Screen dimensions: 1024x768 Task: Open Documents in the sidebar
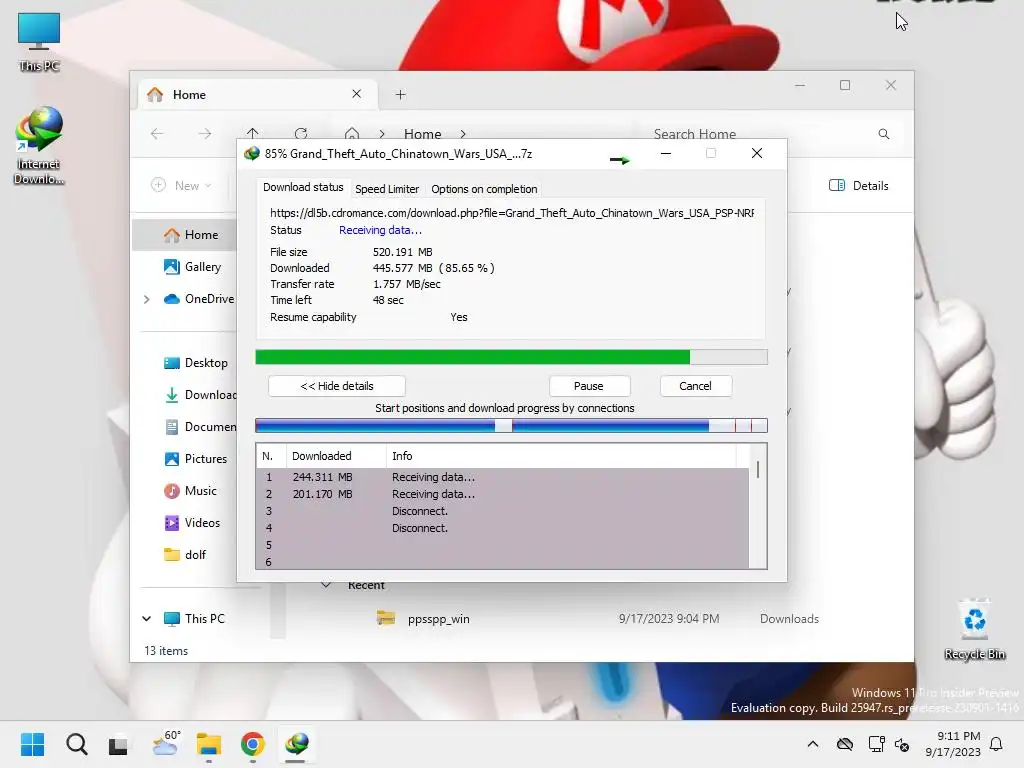tap(199, 427)
